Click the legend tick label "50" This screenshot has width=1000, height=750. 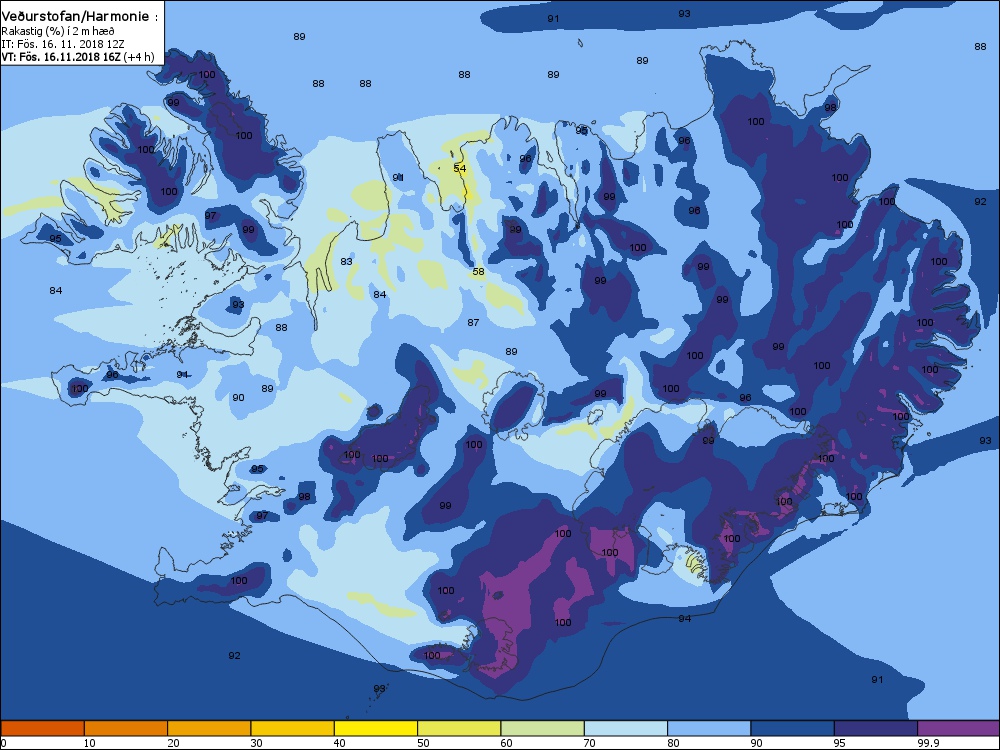423,742
